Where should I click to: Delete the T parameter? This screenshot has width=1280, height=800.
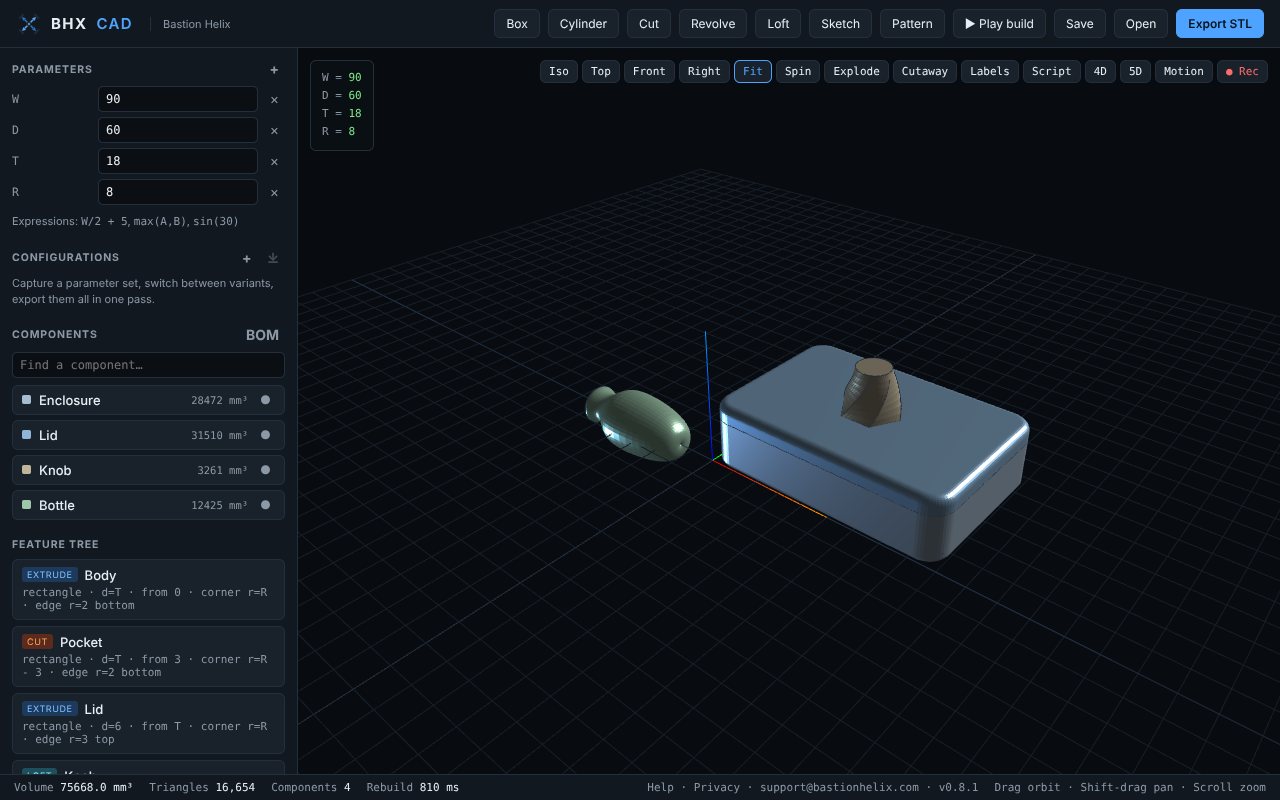(x=274, y=161)
